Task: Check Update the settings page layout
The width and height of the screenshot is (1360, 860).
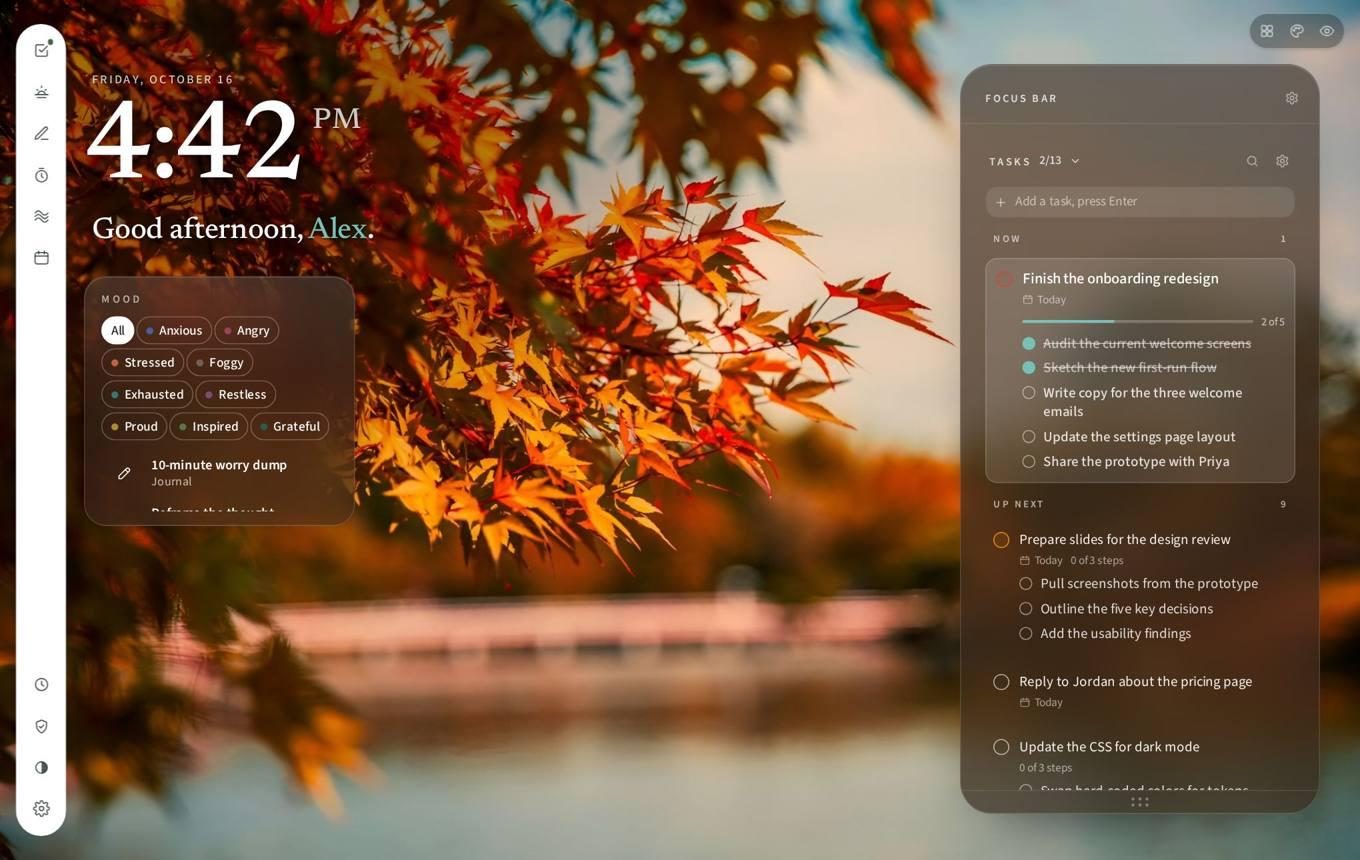Action: click(1028, 437)
